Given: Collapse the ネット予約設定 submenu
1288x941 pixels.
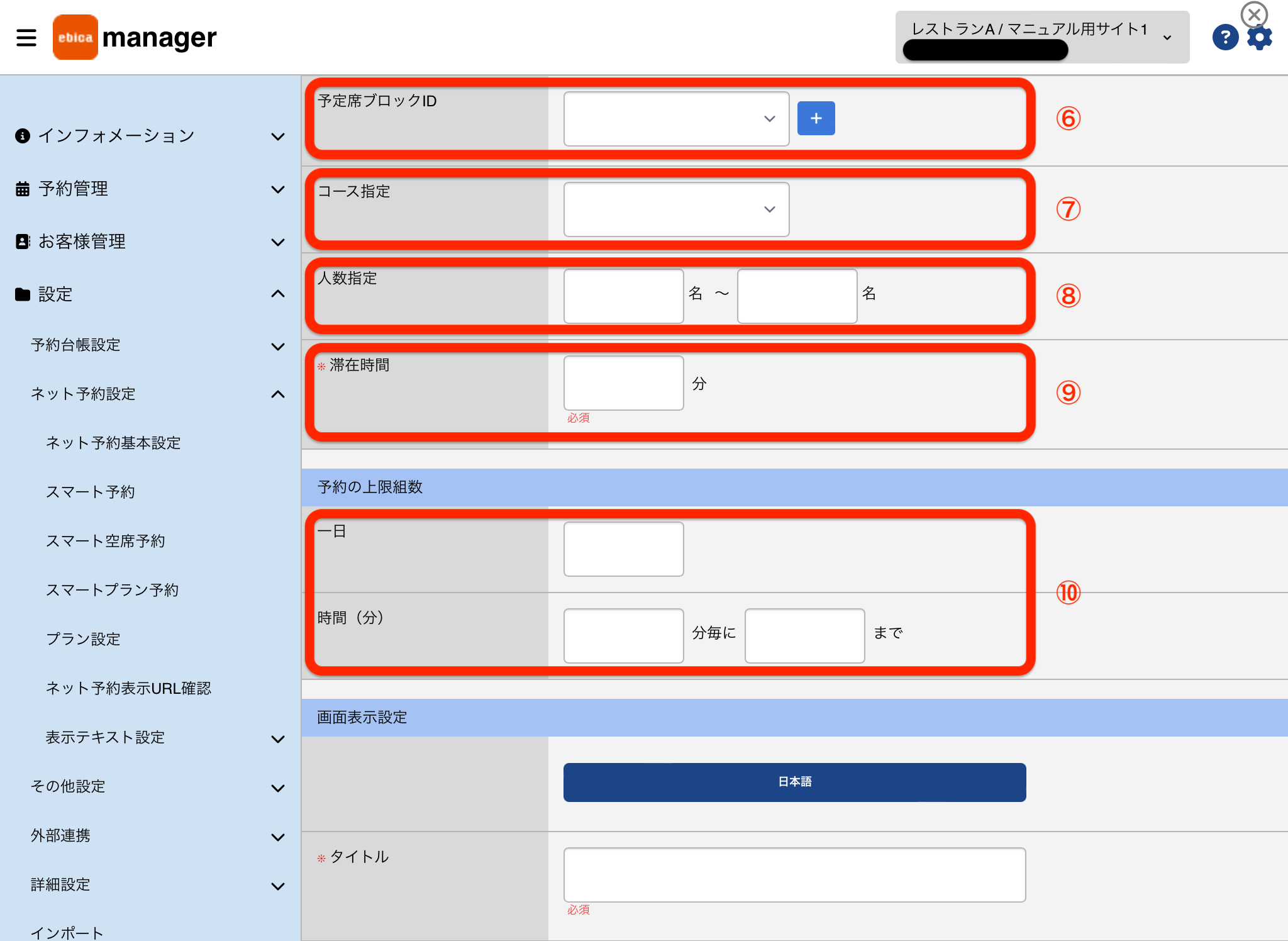Looking at the screenshot, I should coord(277,394).
